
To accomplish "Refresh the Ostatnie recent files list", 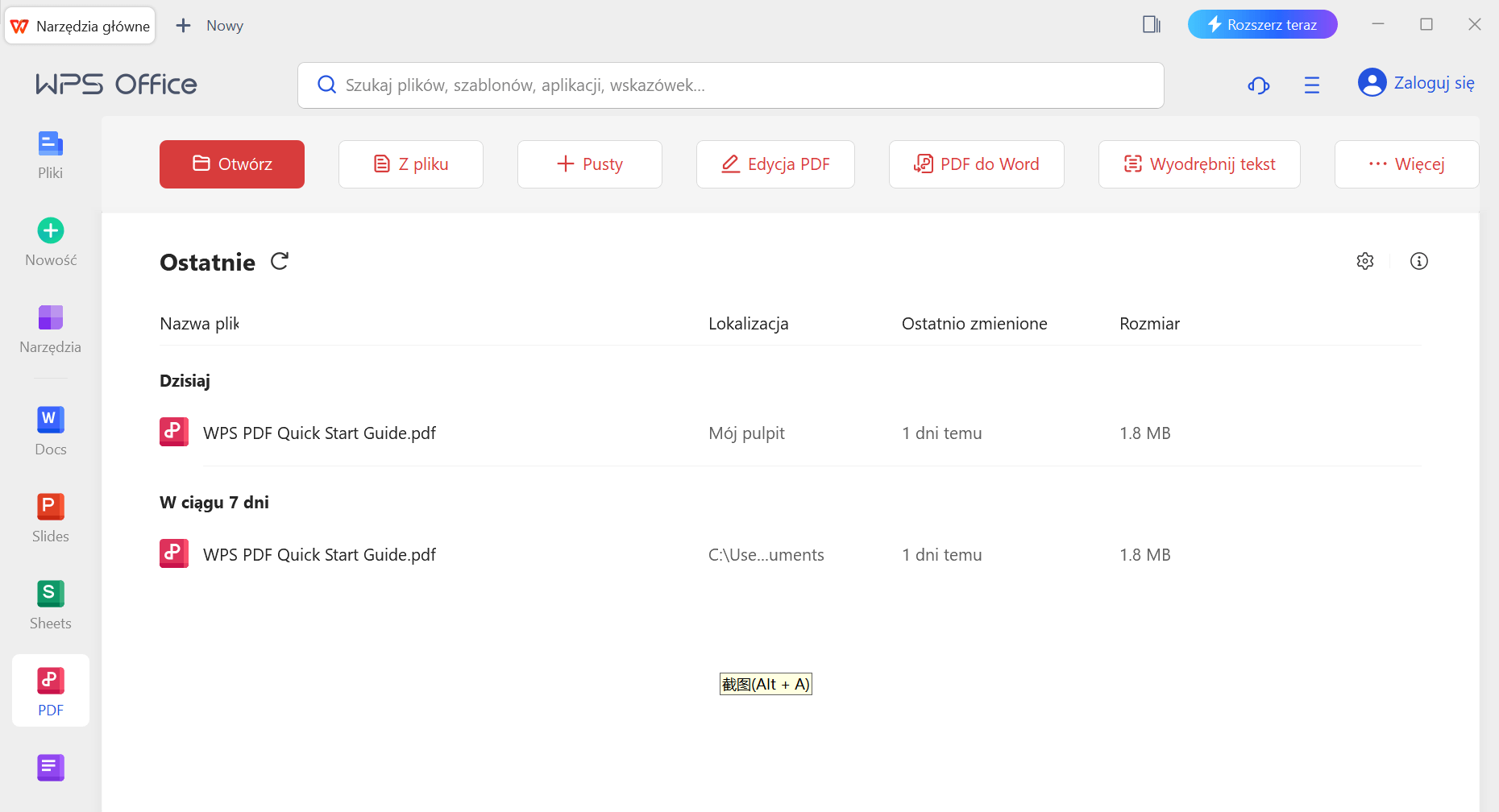I will click(x=280, y=261).
